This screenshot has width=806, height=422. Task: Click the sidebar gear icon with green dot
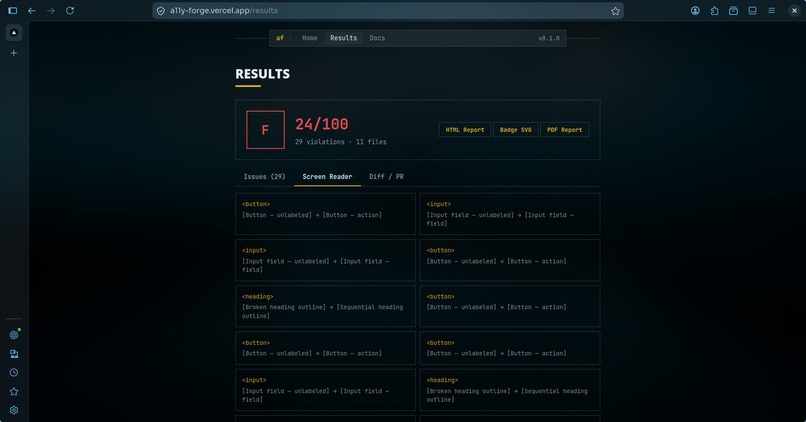pyautogui.click(x=14, y=335)
